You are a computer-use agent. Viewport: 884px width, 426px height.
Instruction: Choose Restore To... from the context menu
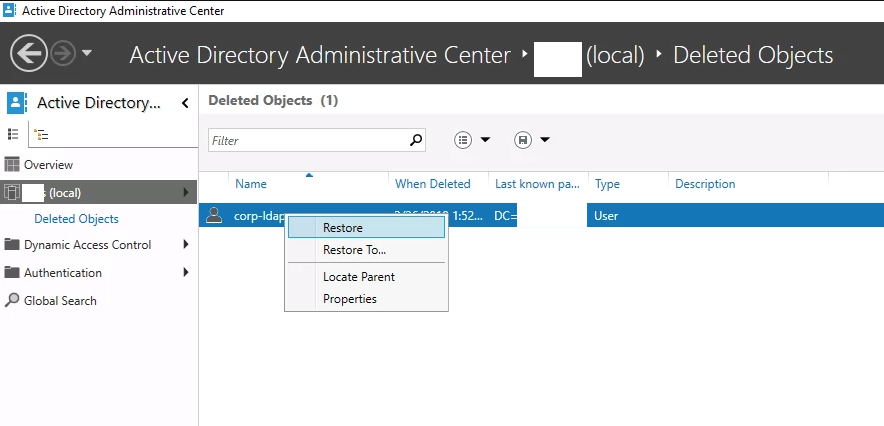366,250
